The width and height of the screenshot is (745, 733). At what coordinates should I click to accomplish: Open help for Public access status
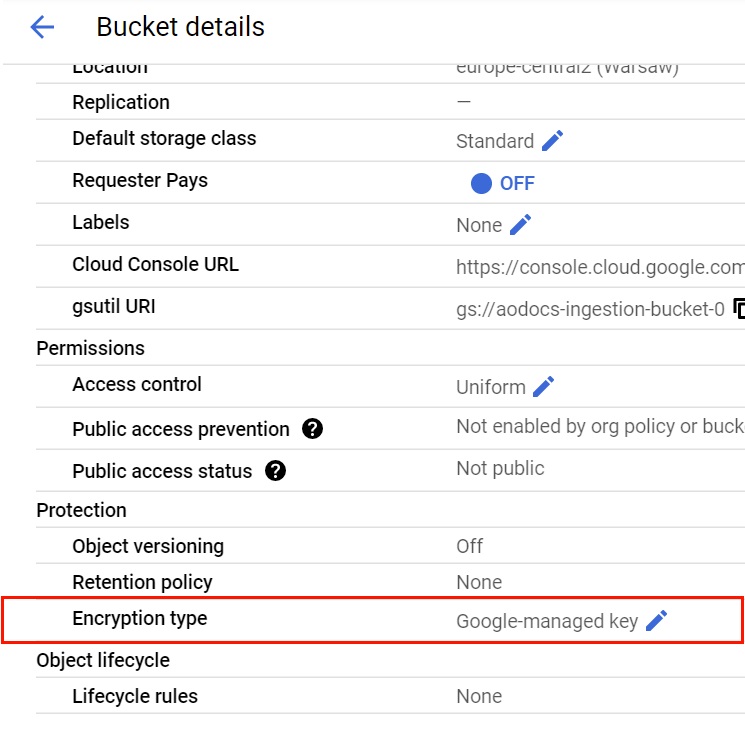(x=275, y=470)
